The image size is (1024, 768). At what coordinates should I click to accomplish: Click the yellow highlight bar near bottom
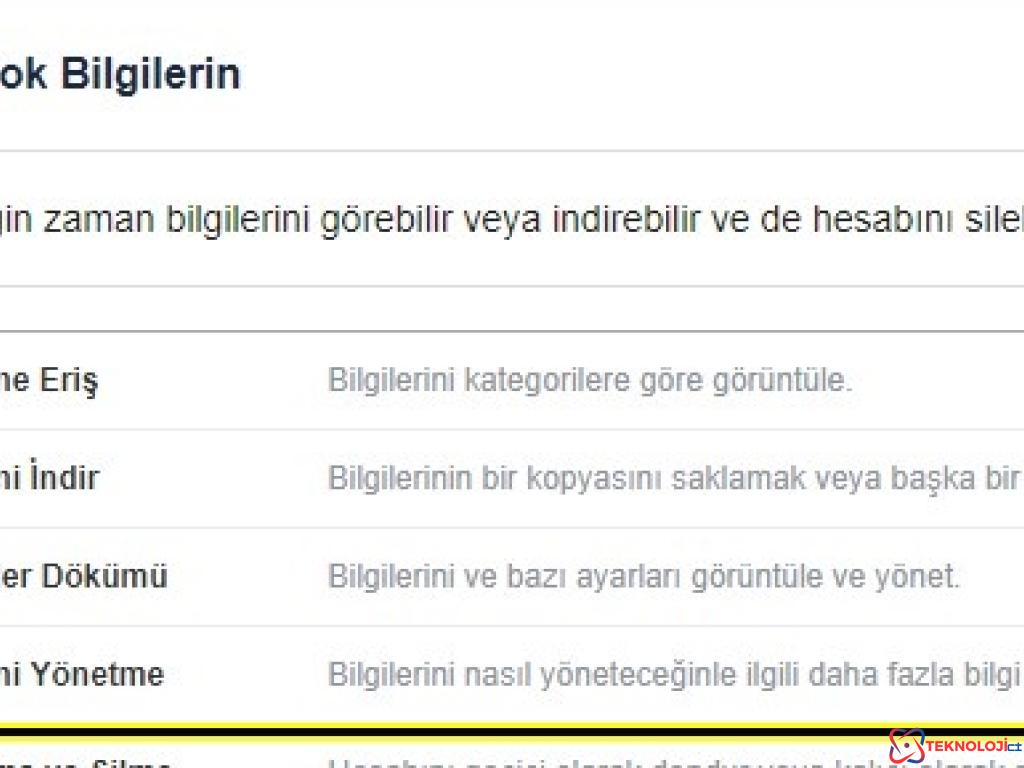(450, 722)
